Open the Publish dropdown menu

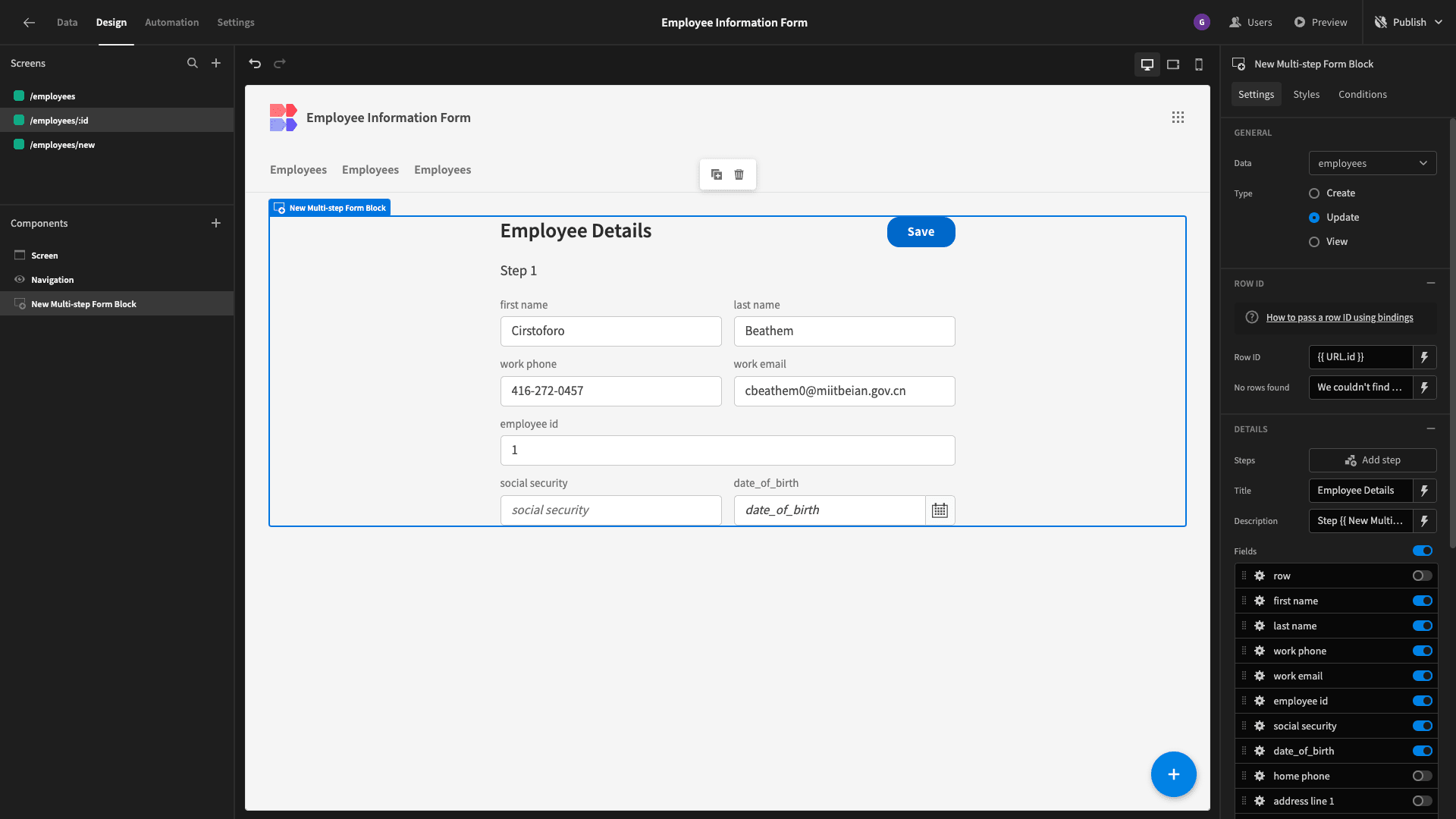(x=1408, y=23)
